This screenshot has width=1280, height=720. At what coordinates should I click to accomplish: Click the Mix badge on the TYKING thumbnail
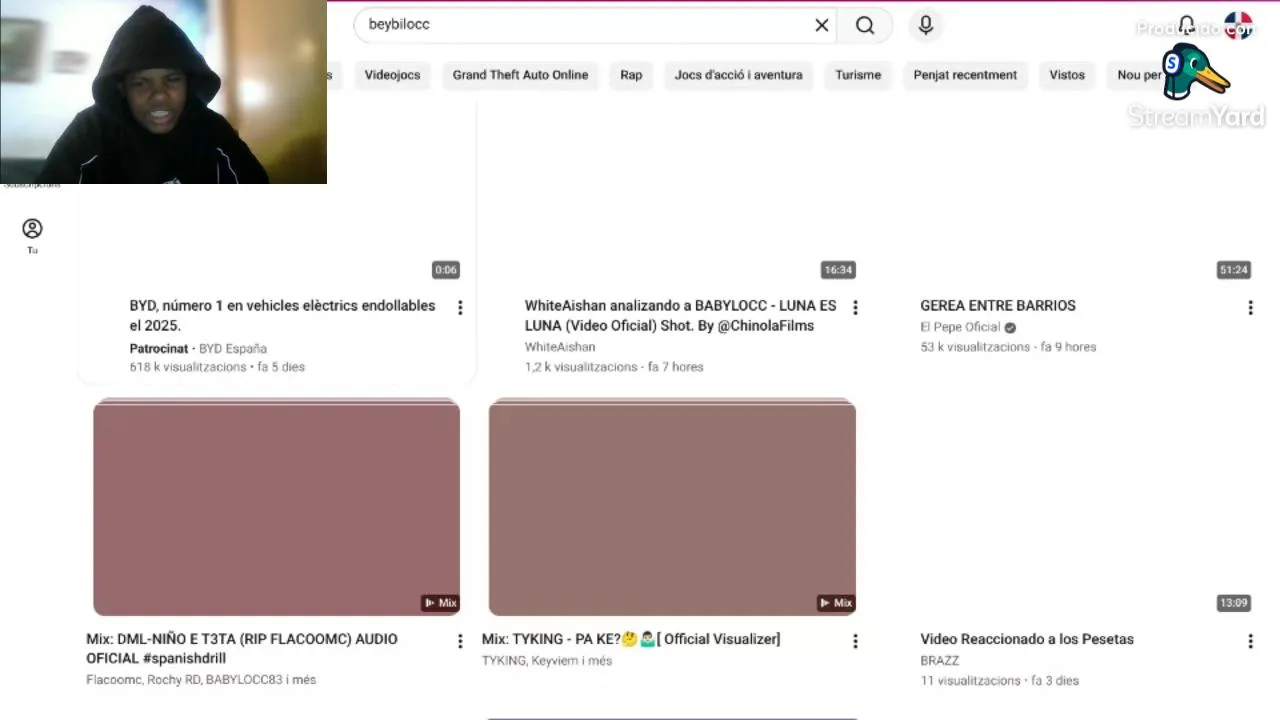836,603
